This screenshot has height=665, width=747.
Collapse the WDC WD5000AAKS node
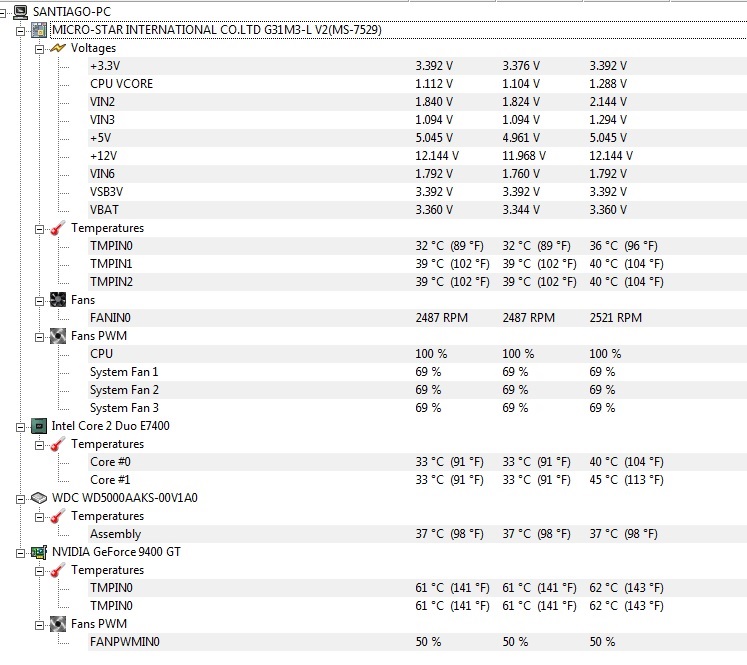coord(20,499)
